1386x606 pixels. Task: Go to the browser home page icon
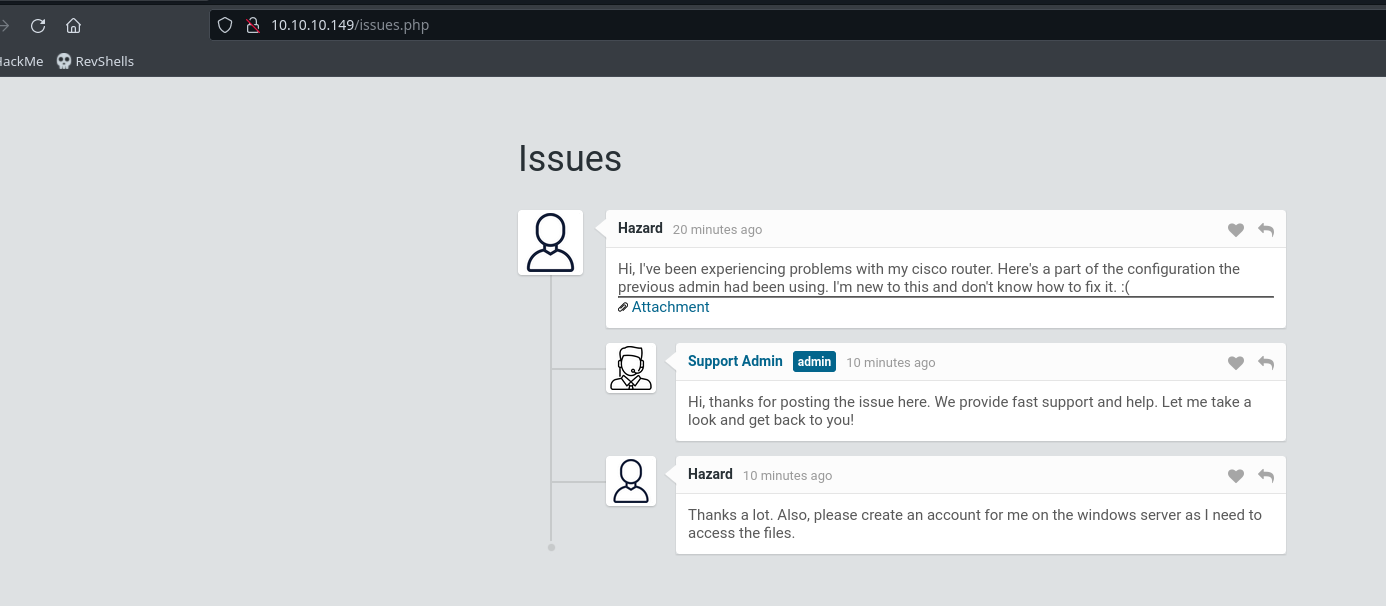coord(73,26)
